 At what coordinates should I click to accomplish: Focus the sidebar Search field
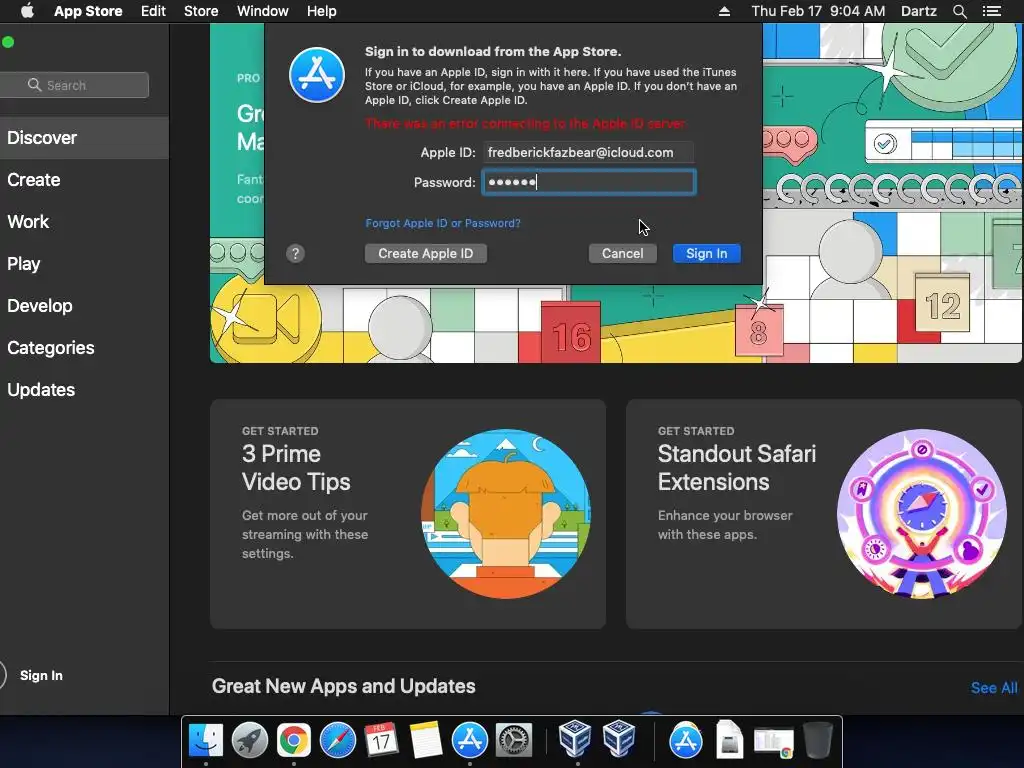(x=74, y=86)
